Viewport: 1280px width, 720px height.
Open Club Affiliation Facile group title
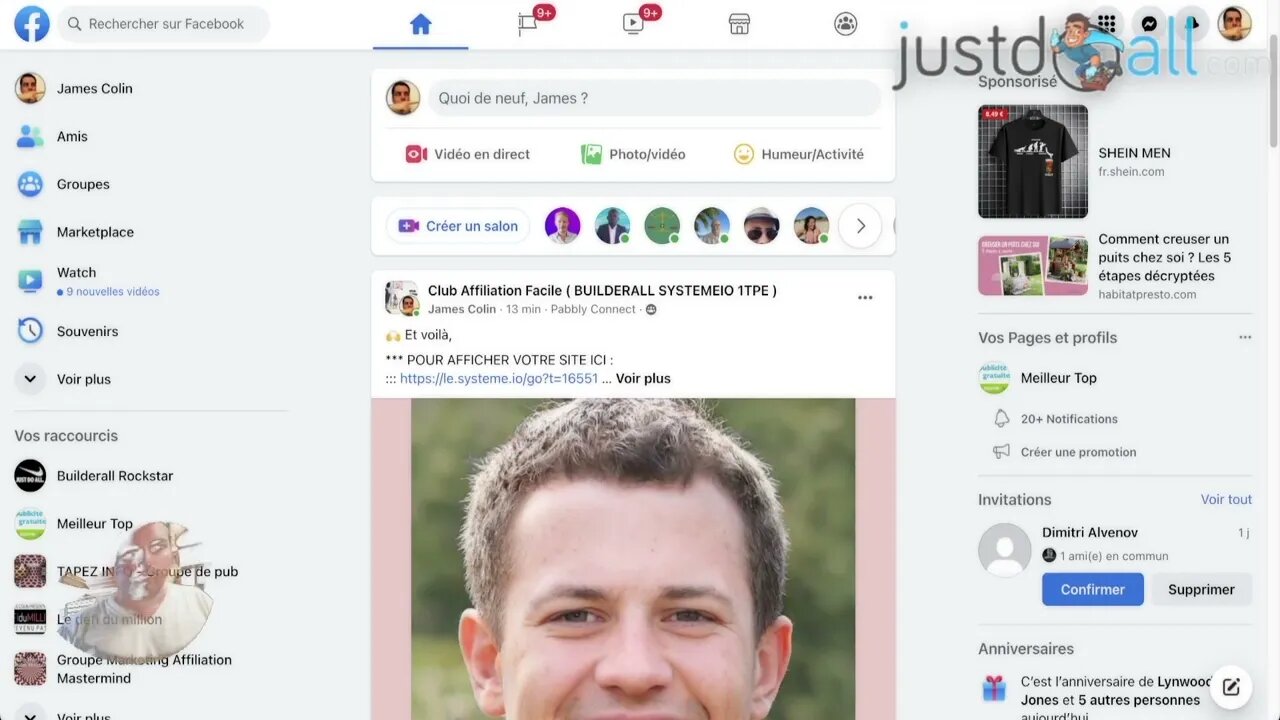pyautogui.click(x=602, y=291)
